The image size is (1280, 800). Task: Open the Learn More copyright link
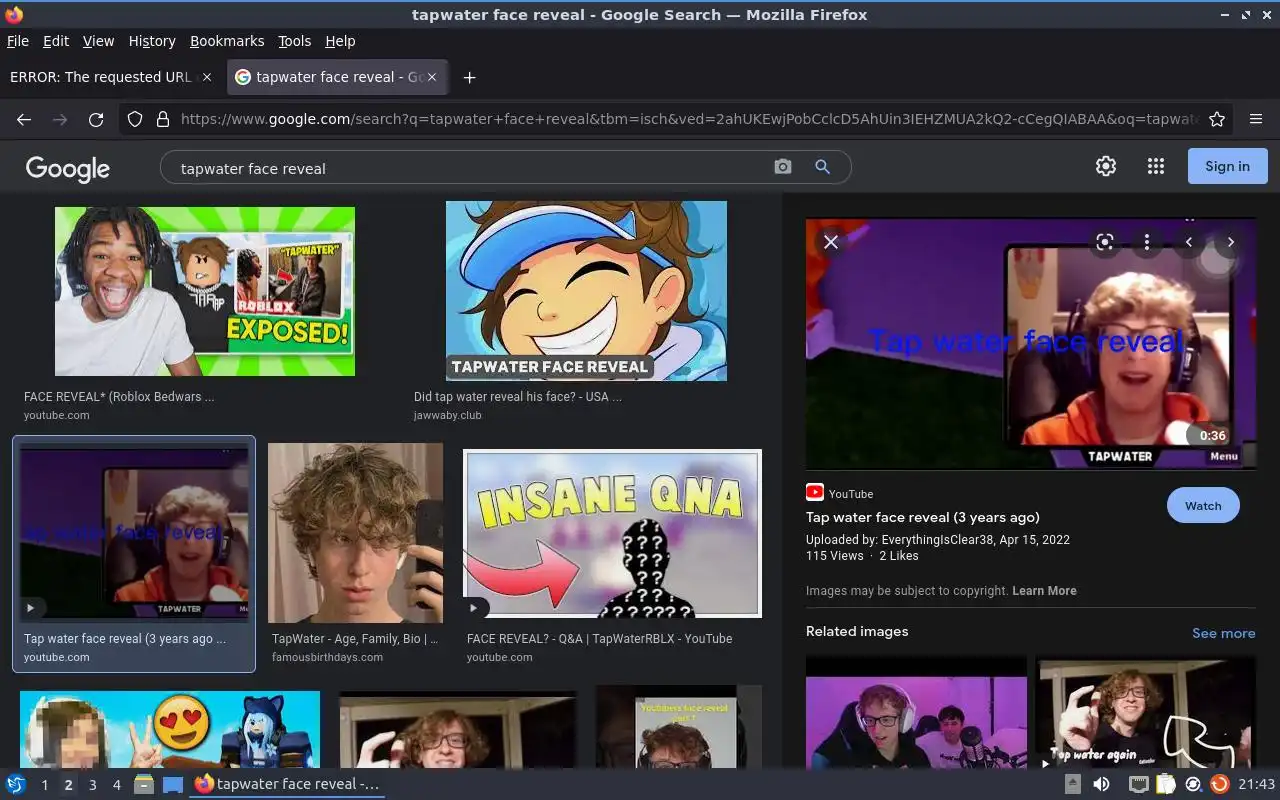[1044, 591]
